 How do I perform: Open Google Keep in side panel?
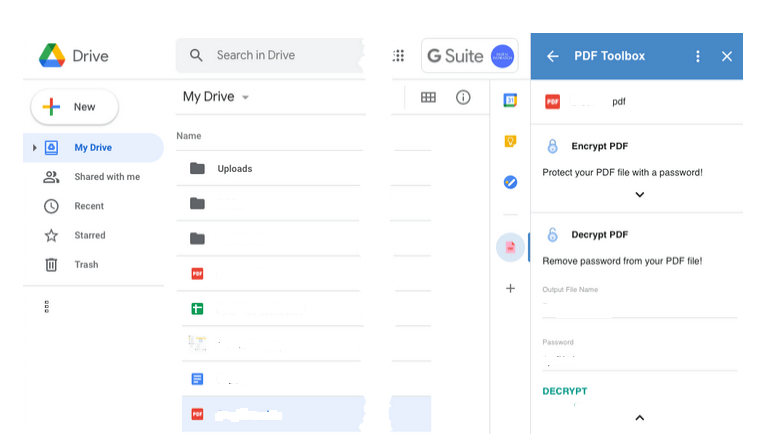tap(510, 141)
